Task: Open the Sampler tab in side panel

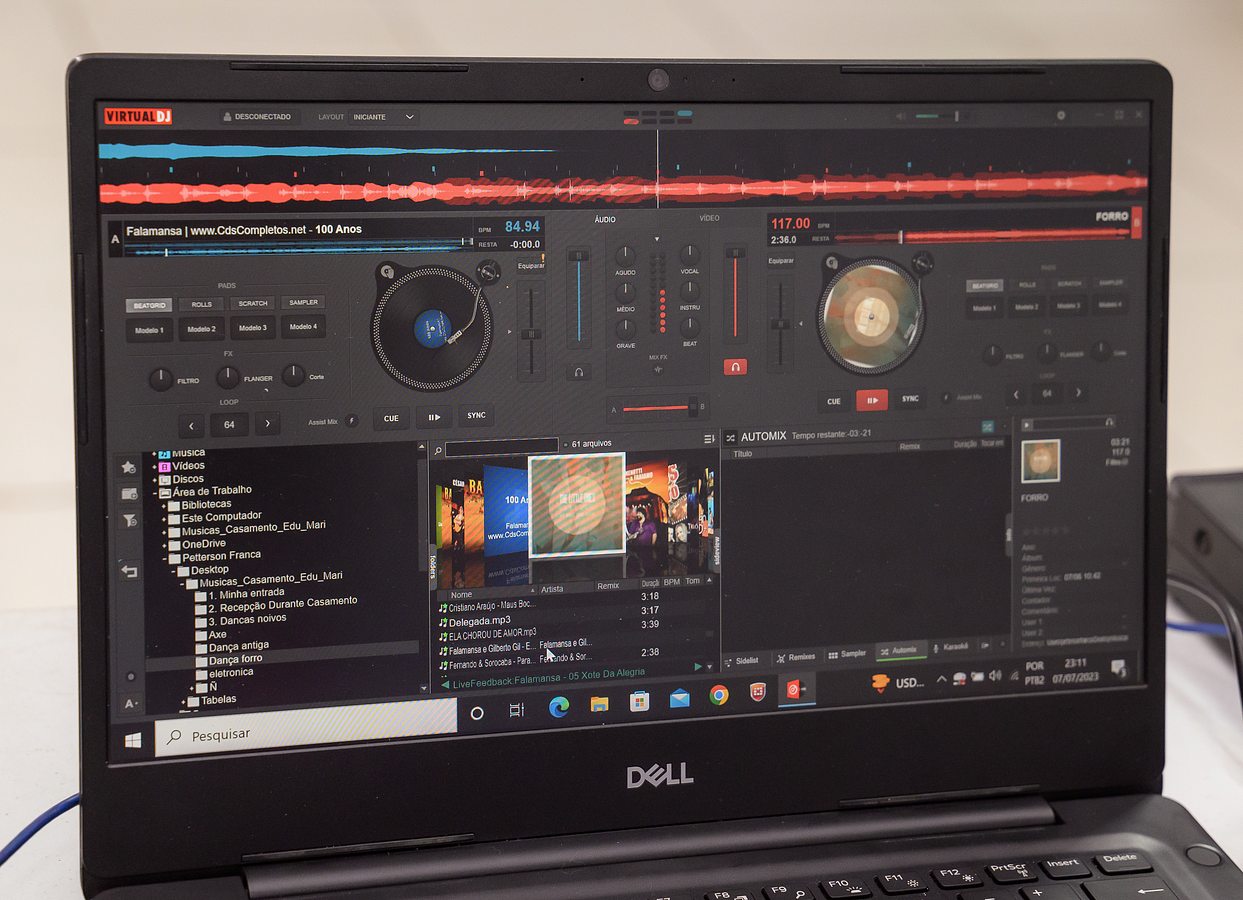Action: pyautogui.click(x=847, y=655)
